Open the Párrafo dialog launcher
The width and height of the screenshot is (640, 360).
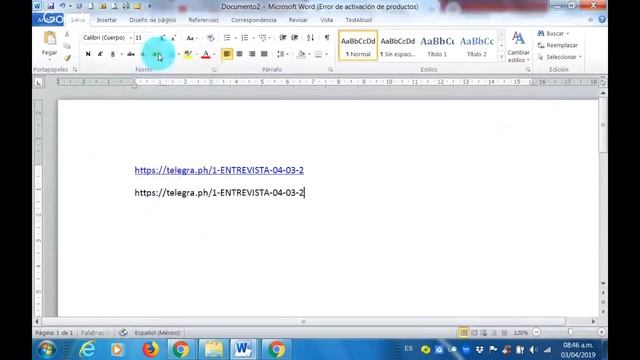click(x=330, y=70)
